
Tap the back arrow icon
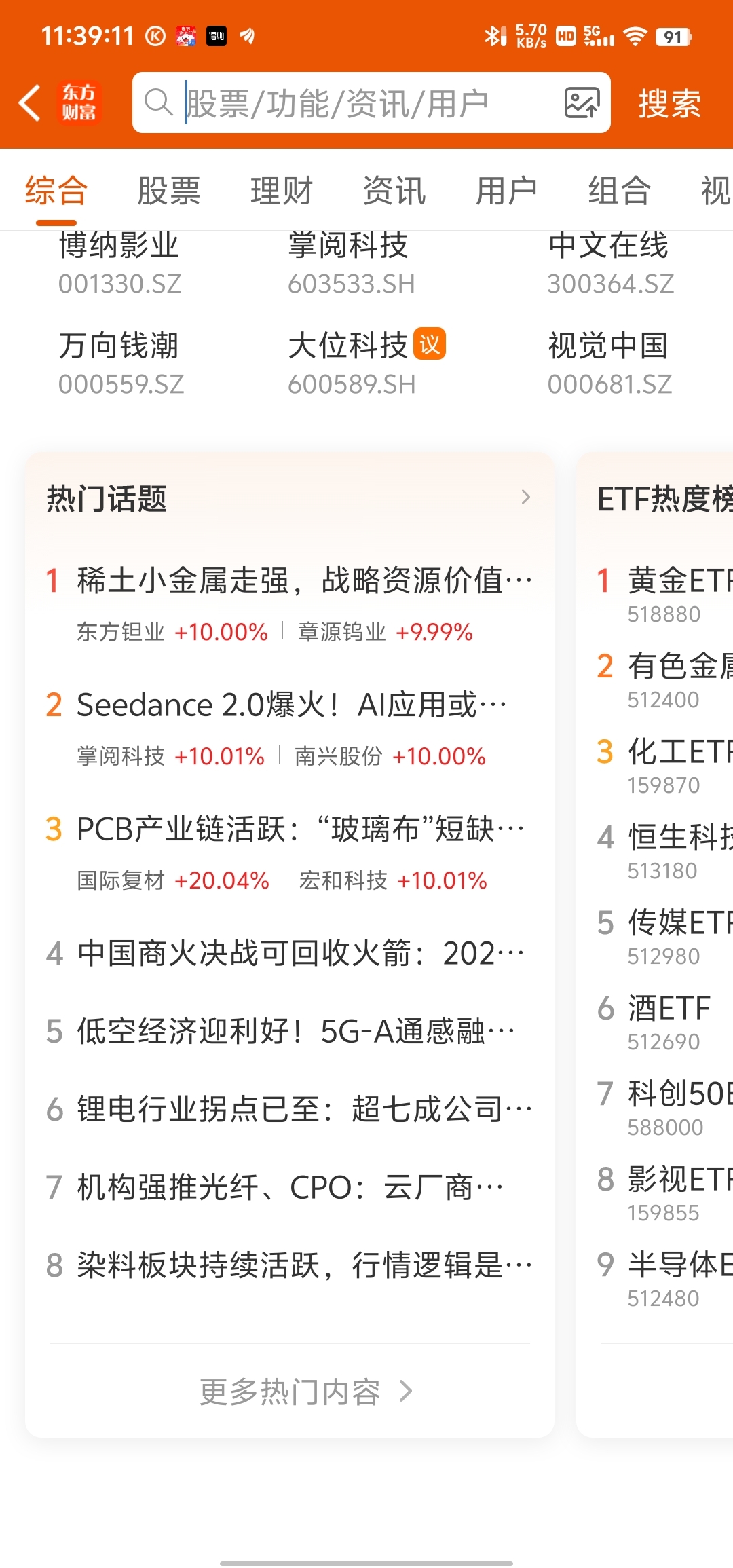point(30,103)
